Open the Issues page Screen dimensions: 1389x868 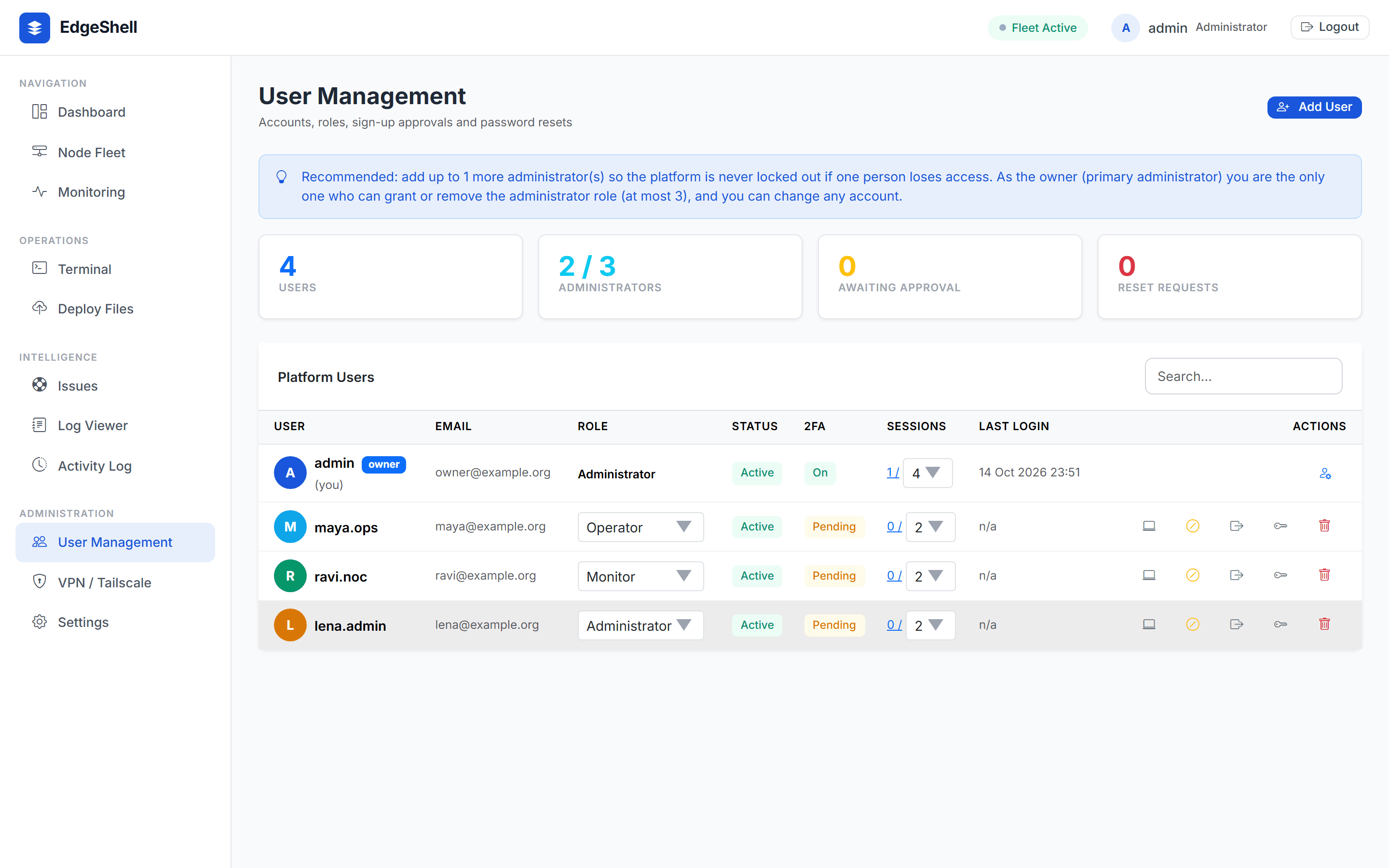[x=115, y=386]
